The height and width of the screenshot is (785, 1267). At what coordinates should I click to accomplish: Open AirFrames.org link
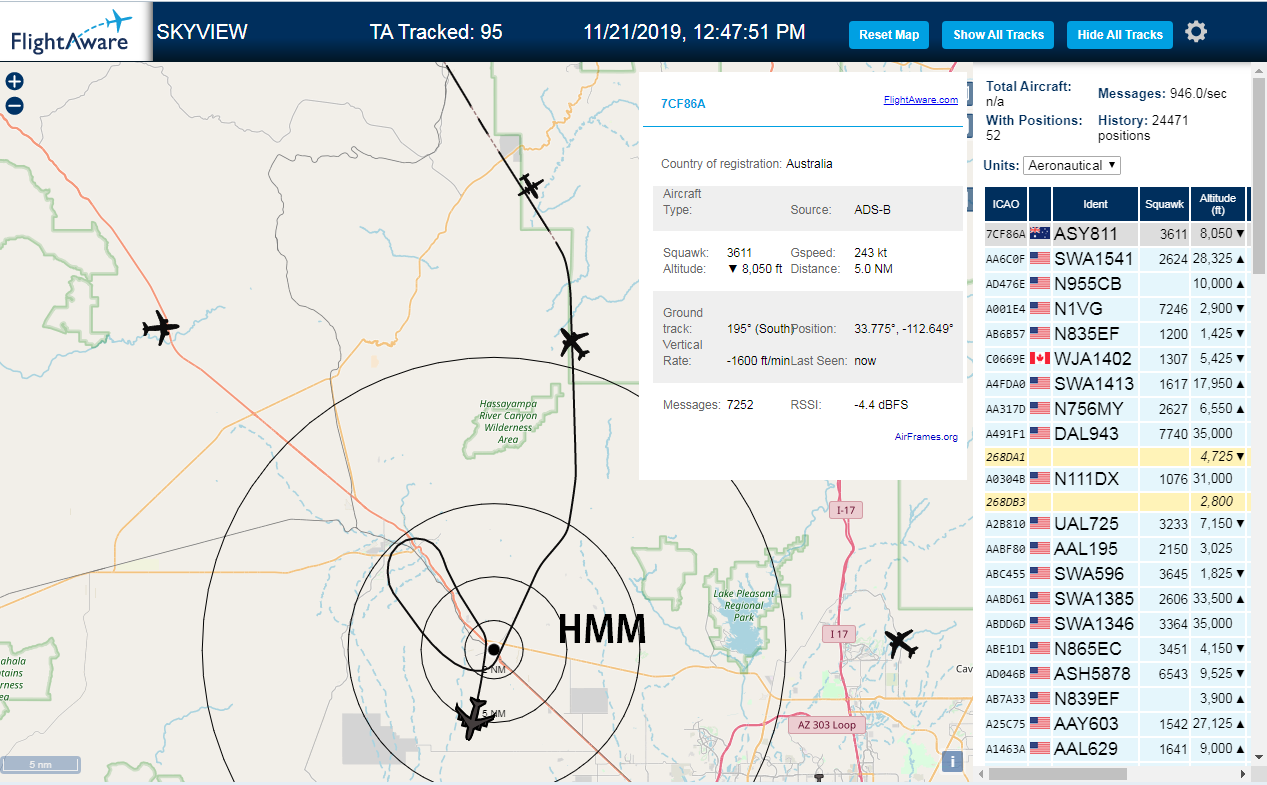[926, 437]
